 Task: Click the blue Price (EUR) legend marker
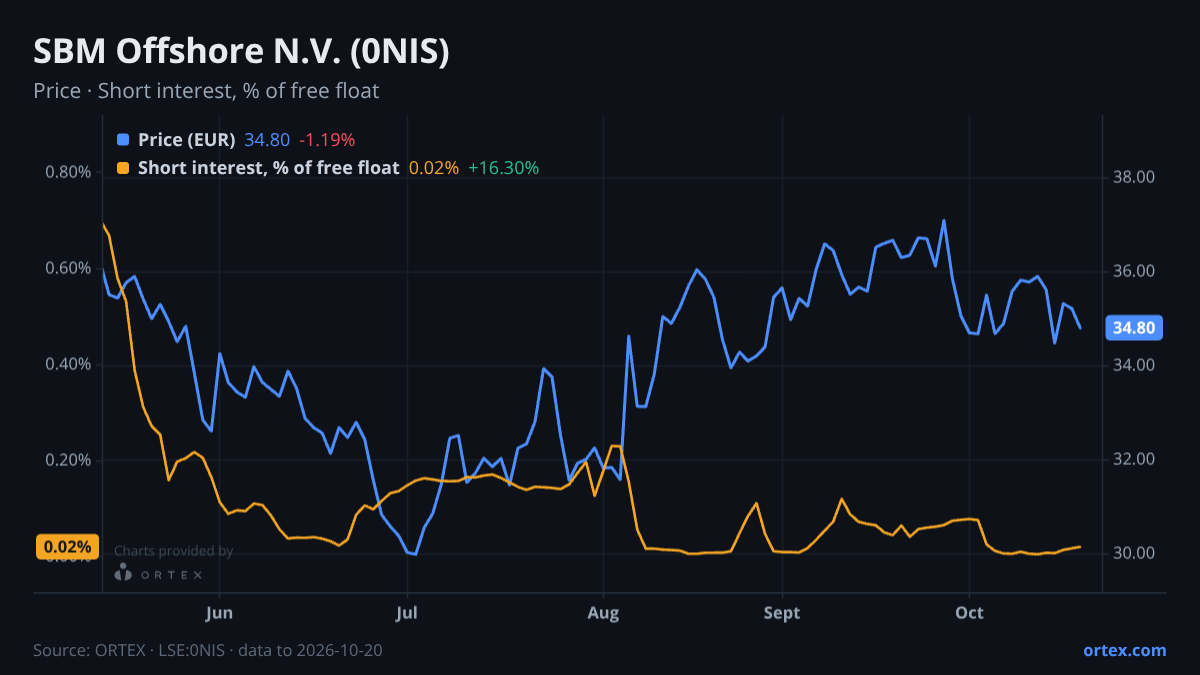click(123, 140)
